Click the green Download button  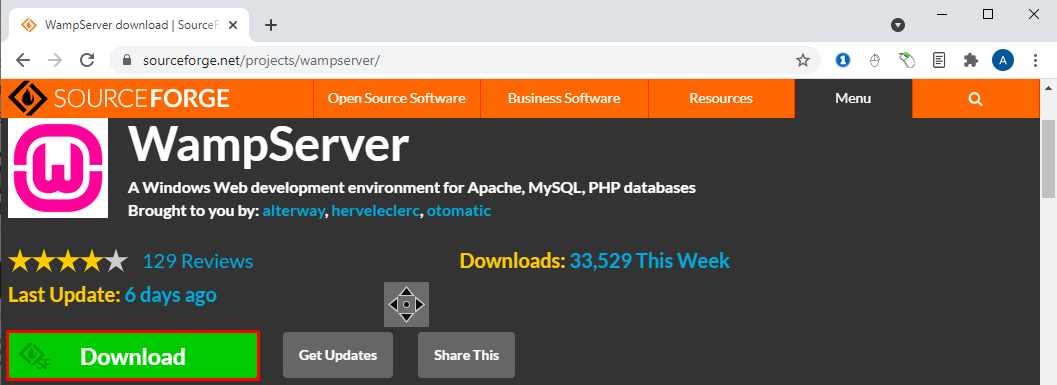[x=133, y=356]
